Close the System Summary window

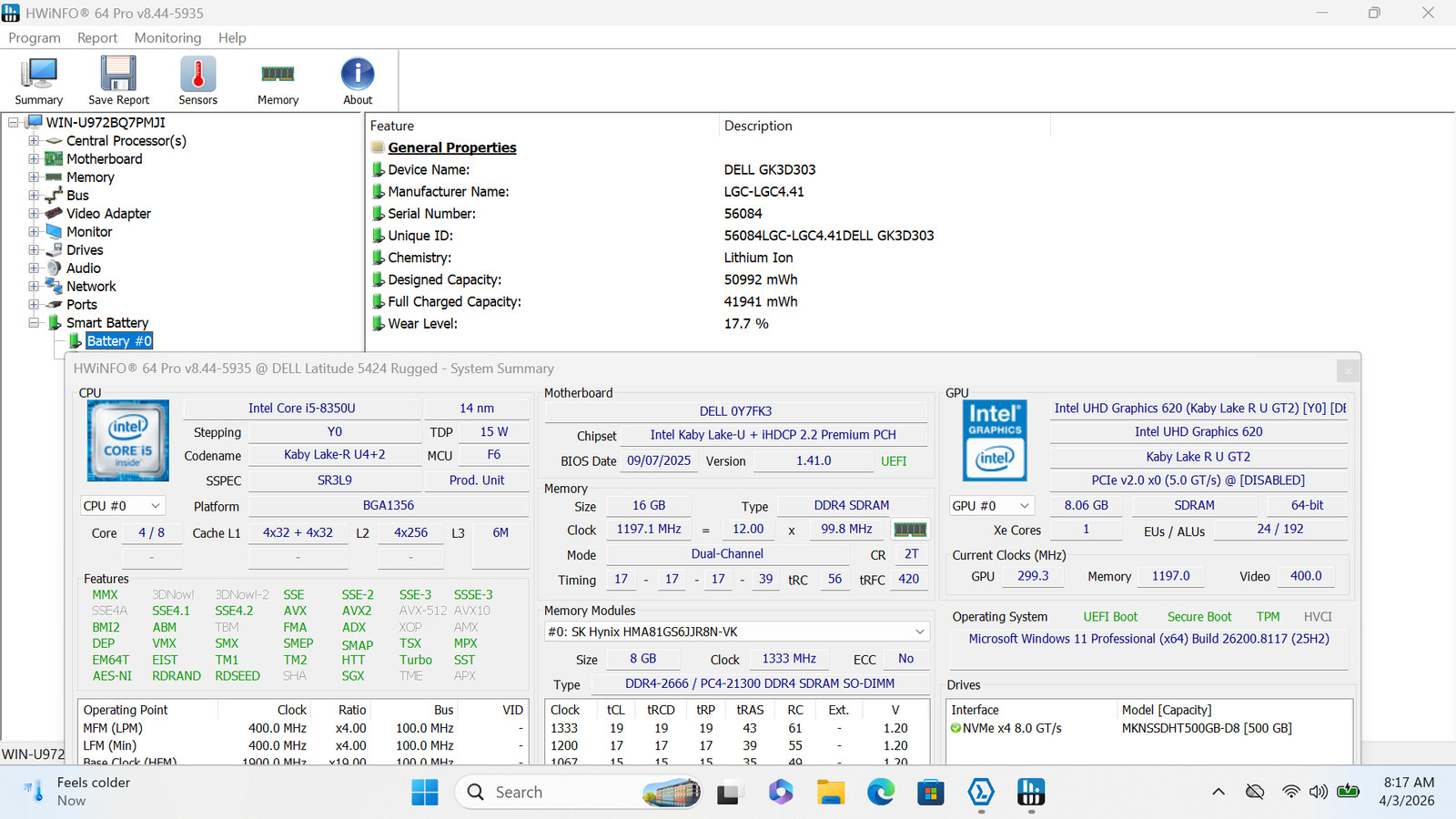coord(1348,369)
